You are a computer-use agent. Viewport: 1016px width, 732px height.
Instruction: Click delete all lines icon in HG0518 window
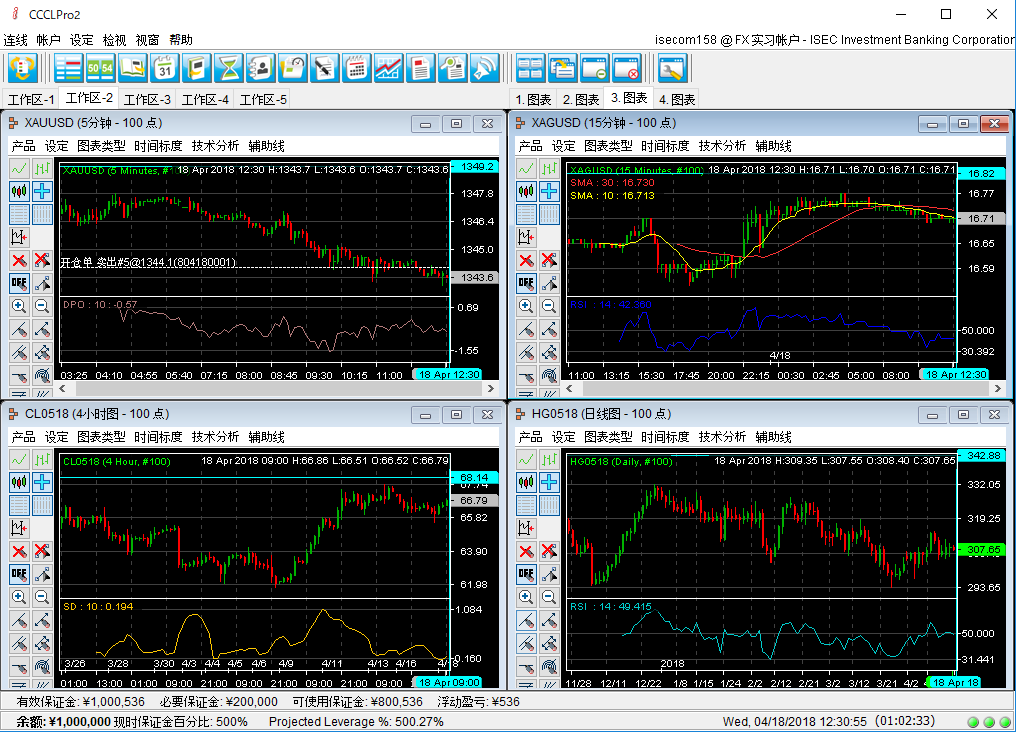click(x=549, y=551)
